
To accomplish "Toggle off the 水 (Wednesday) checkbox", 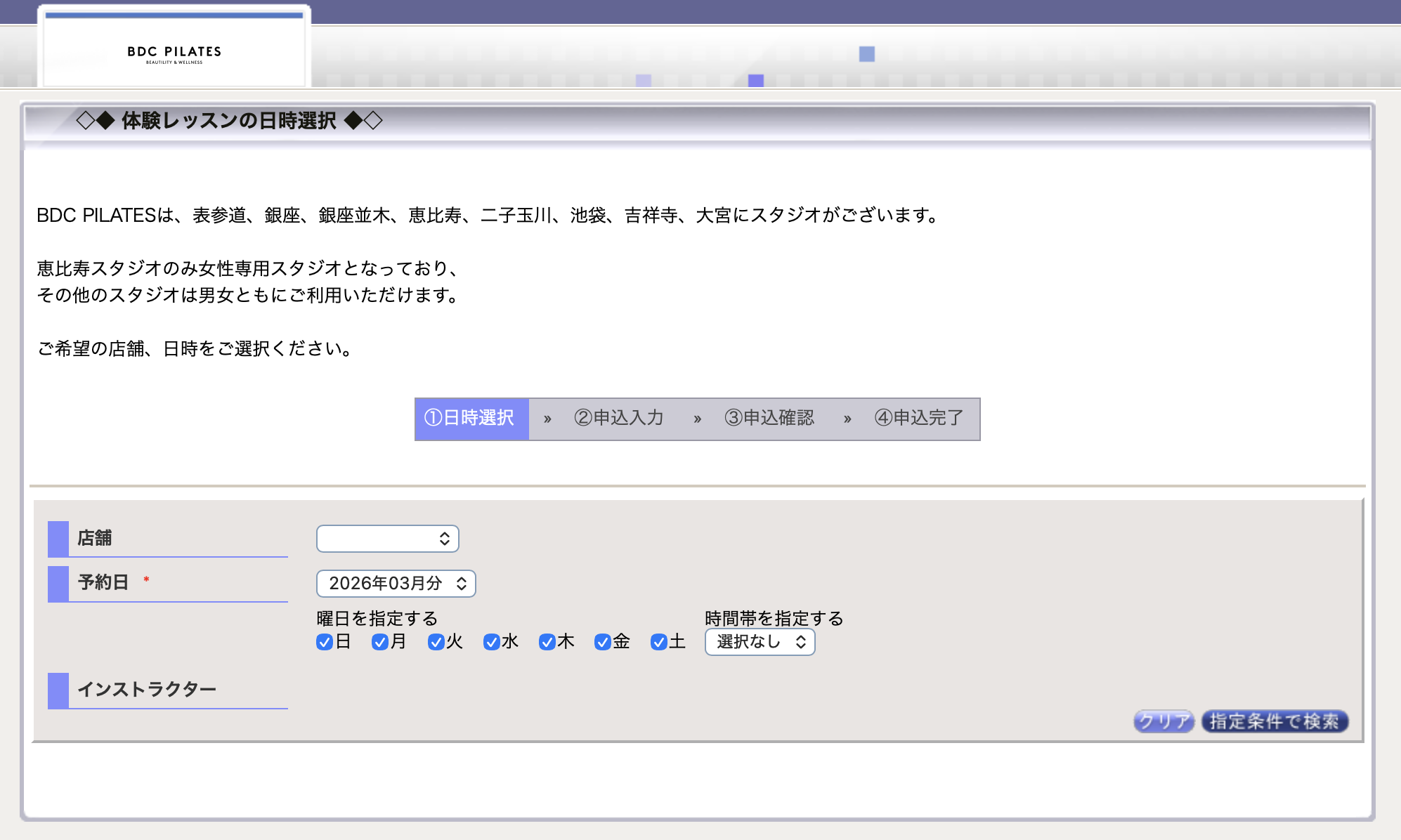I will click(x=491, y=641).
